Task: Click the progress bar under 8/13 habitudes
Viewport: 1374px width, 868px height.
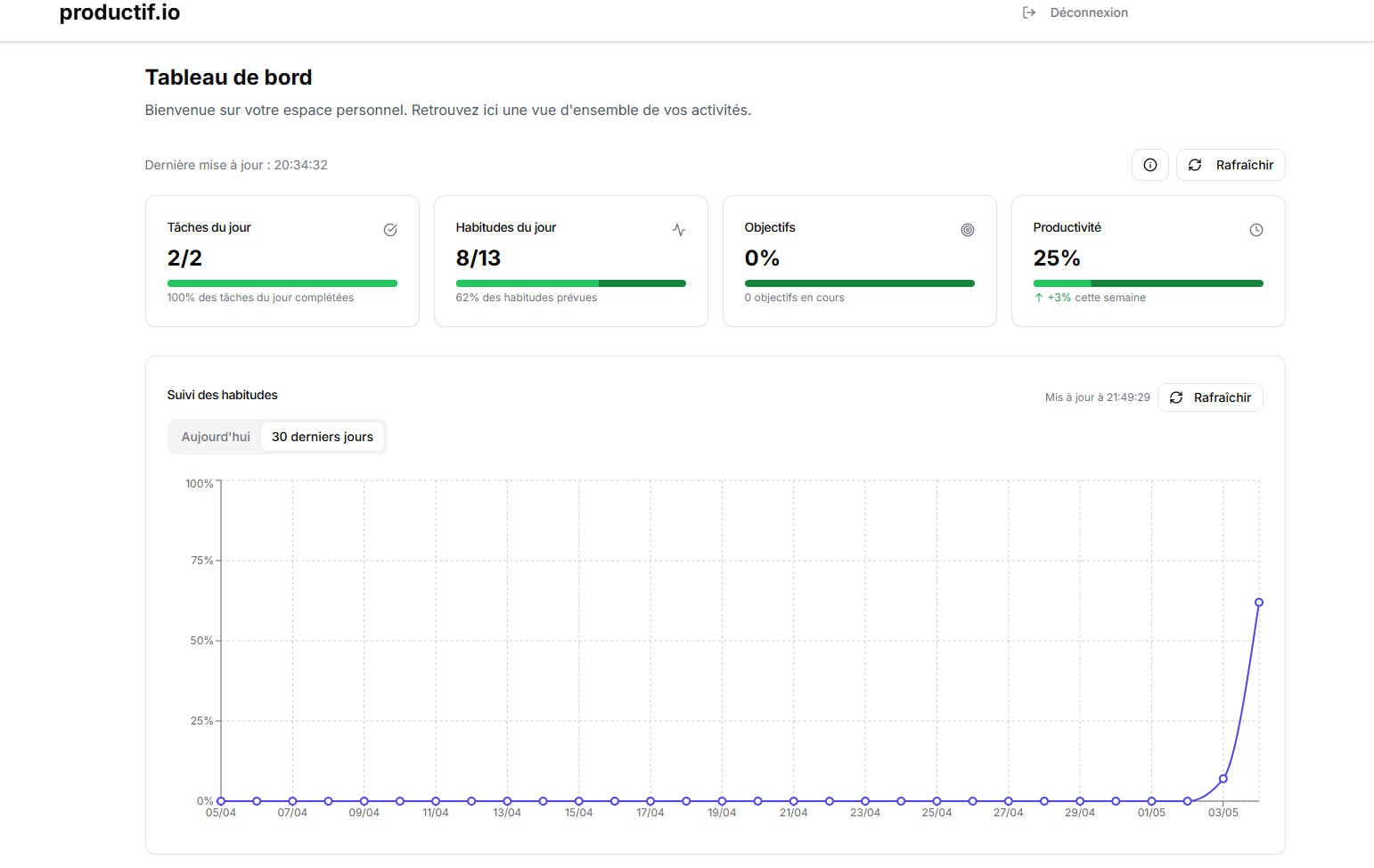Action: click(570, 283)
